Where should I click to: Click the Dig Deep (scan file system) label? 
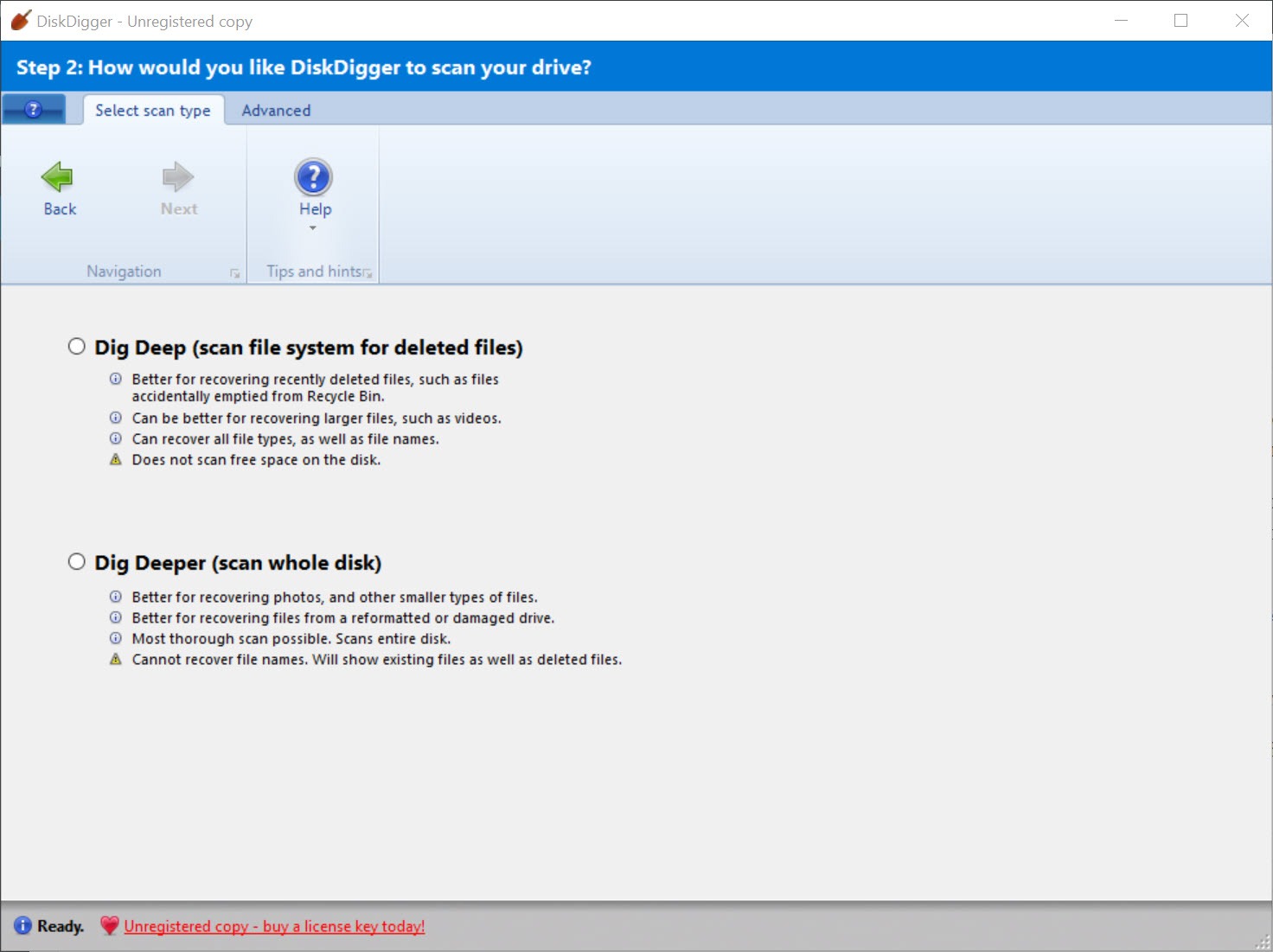pyautogui.click(x=309, y=348)
